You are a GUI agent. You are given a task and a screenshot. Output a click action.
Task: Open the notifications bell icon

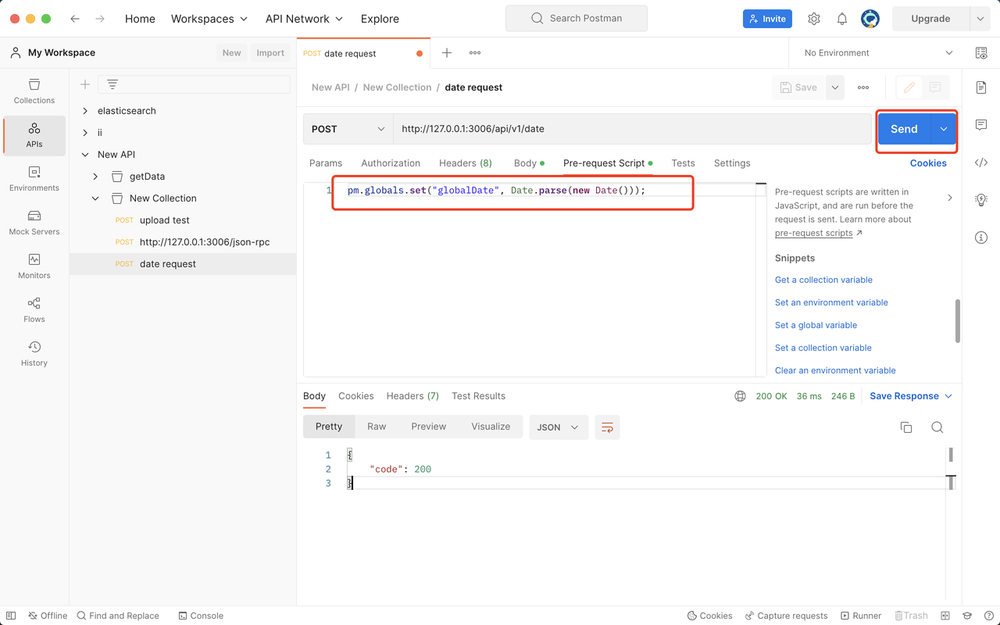[x=842, y=19]
